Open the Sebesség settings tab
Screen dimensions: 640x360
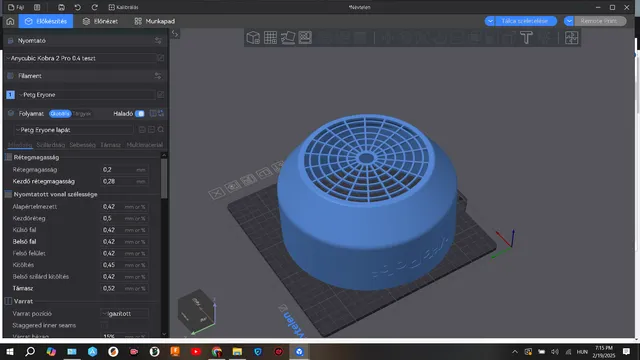point(82,145)
